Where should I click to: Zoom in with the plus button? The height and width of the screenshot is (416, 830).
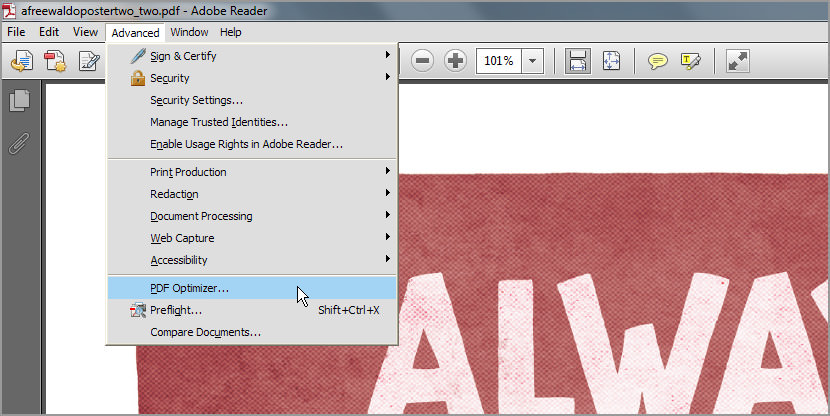455,61
